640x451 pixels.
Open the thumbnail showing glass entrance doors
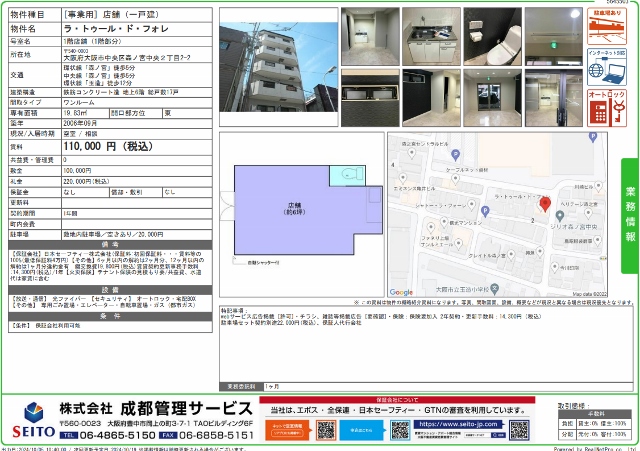tap(493, 98)
